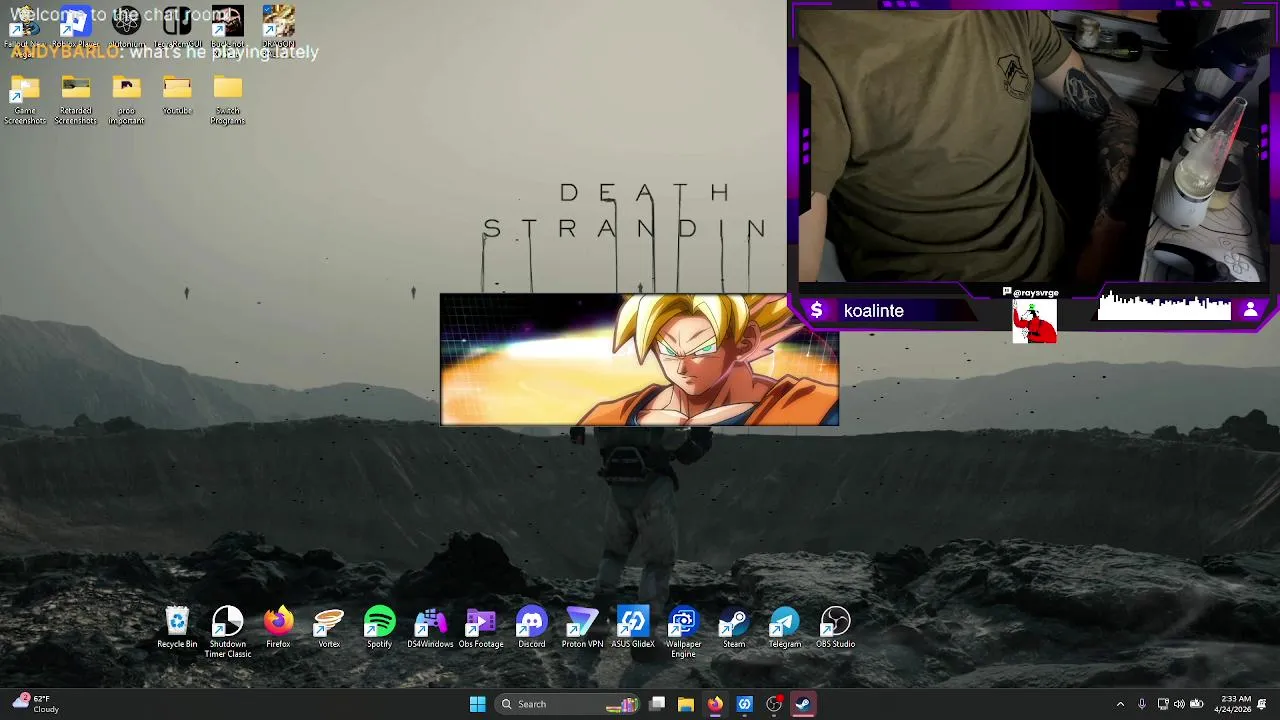1280x720 pixels.
Task: Open File Explorer from the taskbar
Action: (686, 704)
